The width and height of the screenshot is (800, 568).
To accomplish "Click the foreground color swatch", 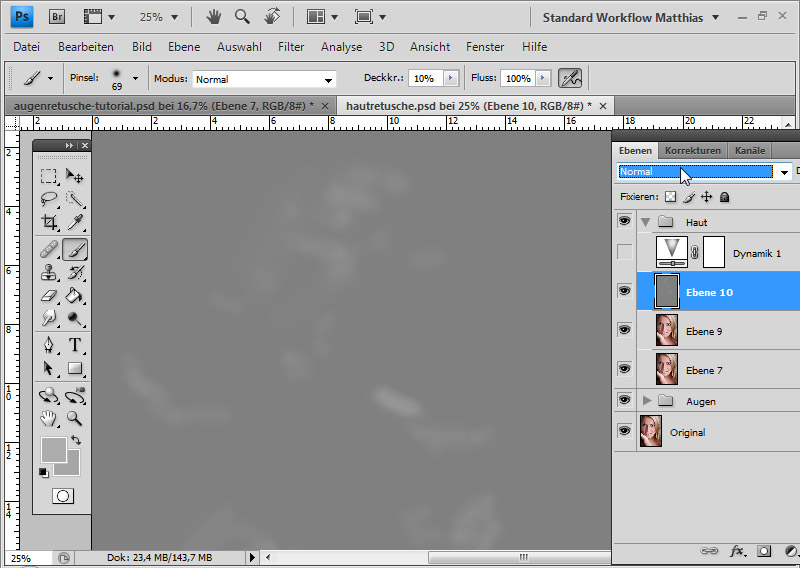I will tap(53, 450).
